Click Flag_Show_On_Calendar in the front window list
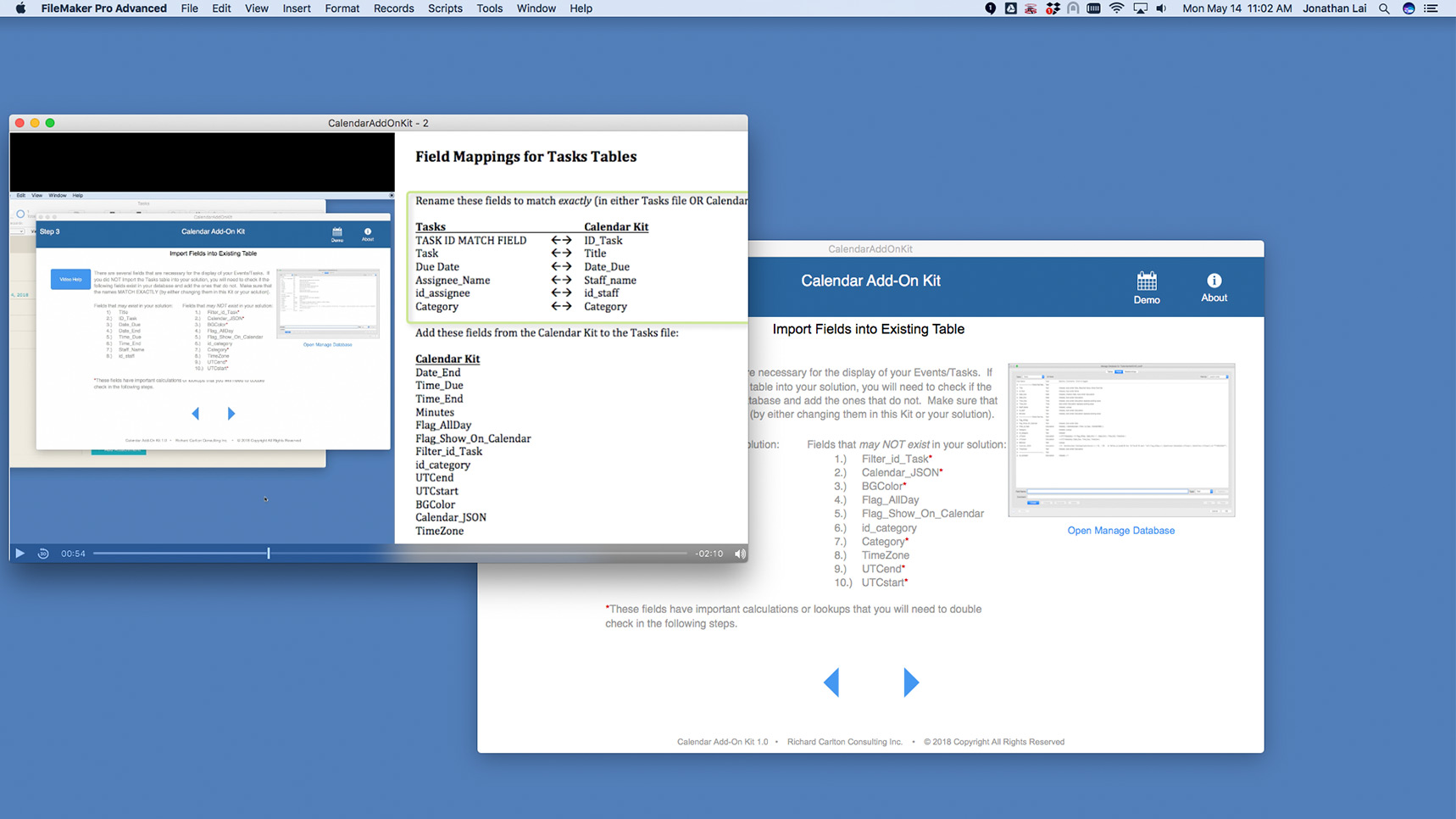The image size is (1456, 819). coord(473,439)
